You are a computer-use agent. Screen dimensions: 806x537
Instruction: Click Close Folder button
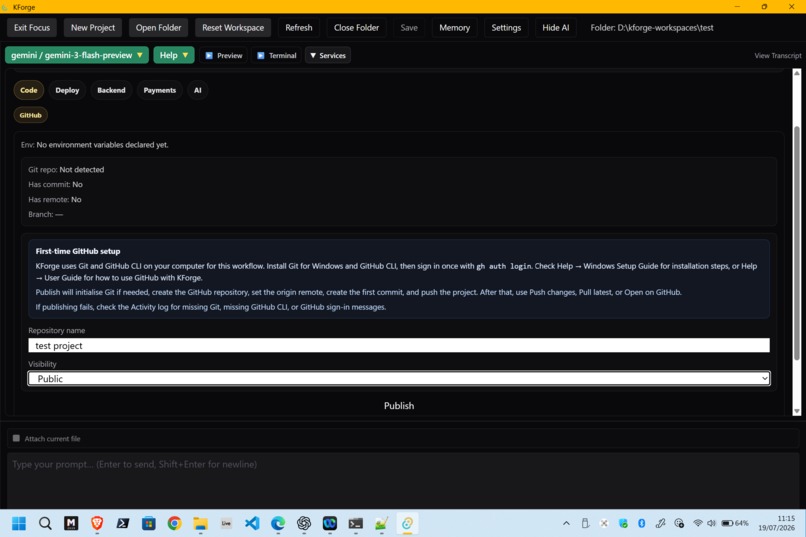click(x=356, y=28)
